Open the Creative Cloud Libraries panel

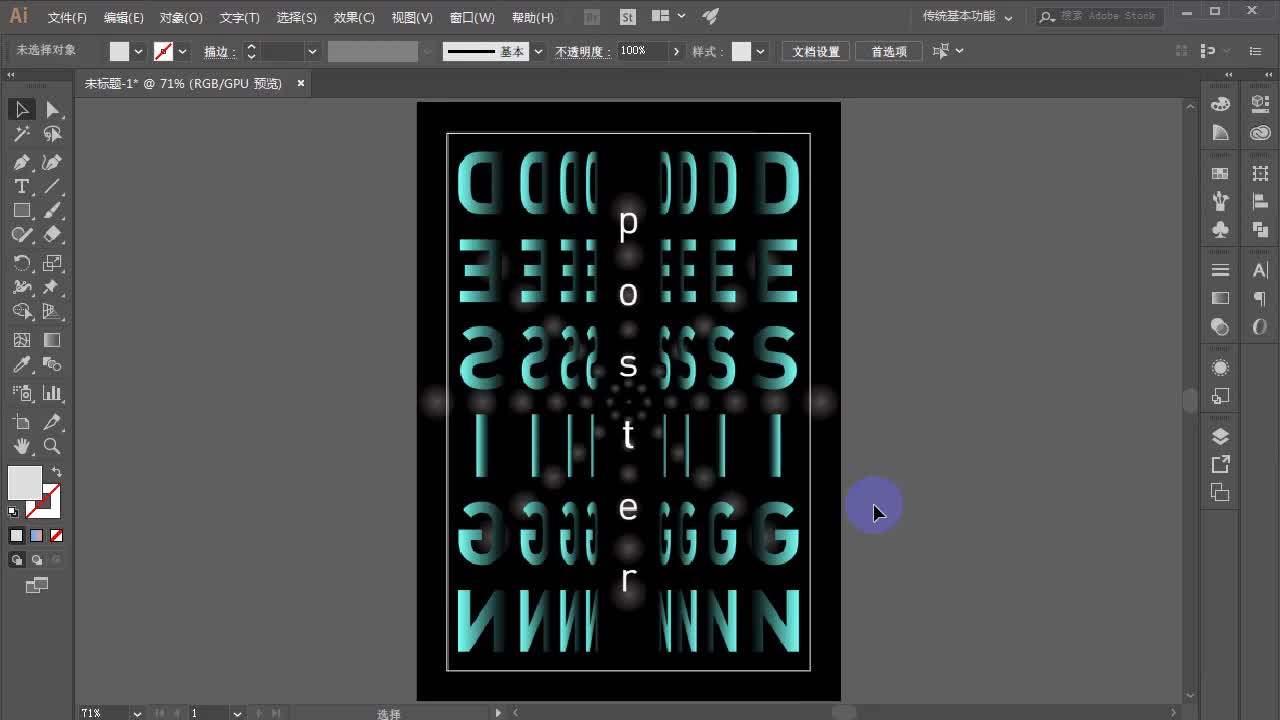click(1260, 133)
